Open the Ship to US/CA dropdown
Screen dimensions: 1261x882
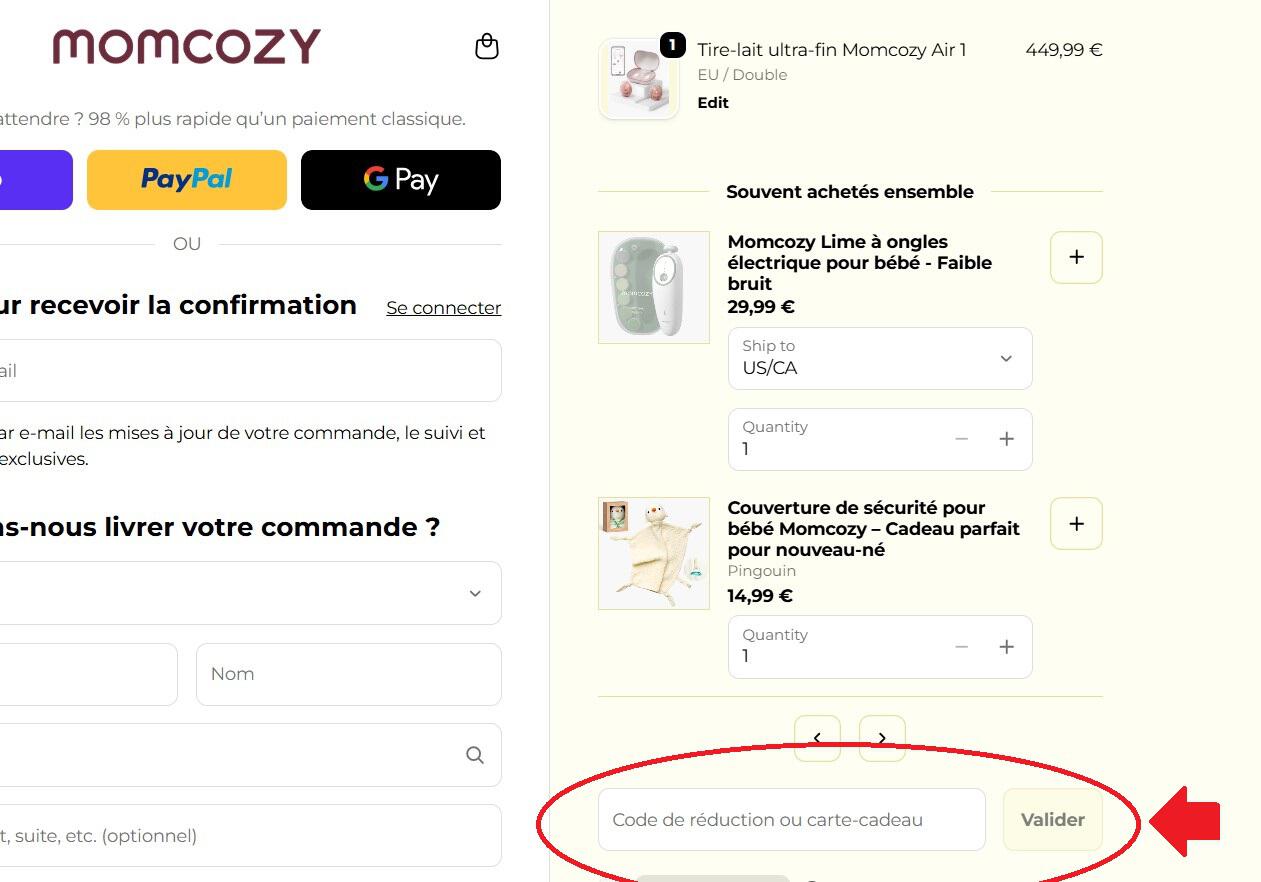[x=879, y=358]
